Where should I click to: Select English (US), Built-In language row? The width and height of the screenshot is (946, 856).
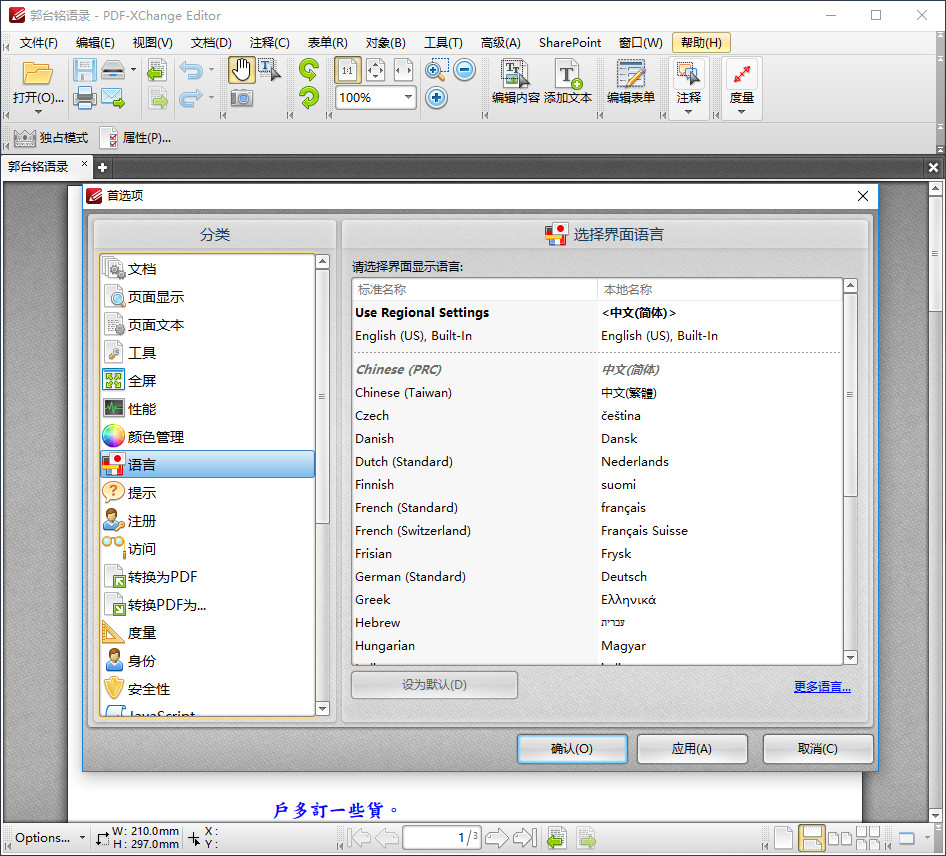597,335
